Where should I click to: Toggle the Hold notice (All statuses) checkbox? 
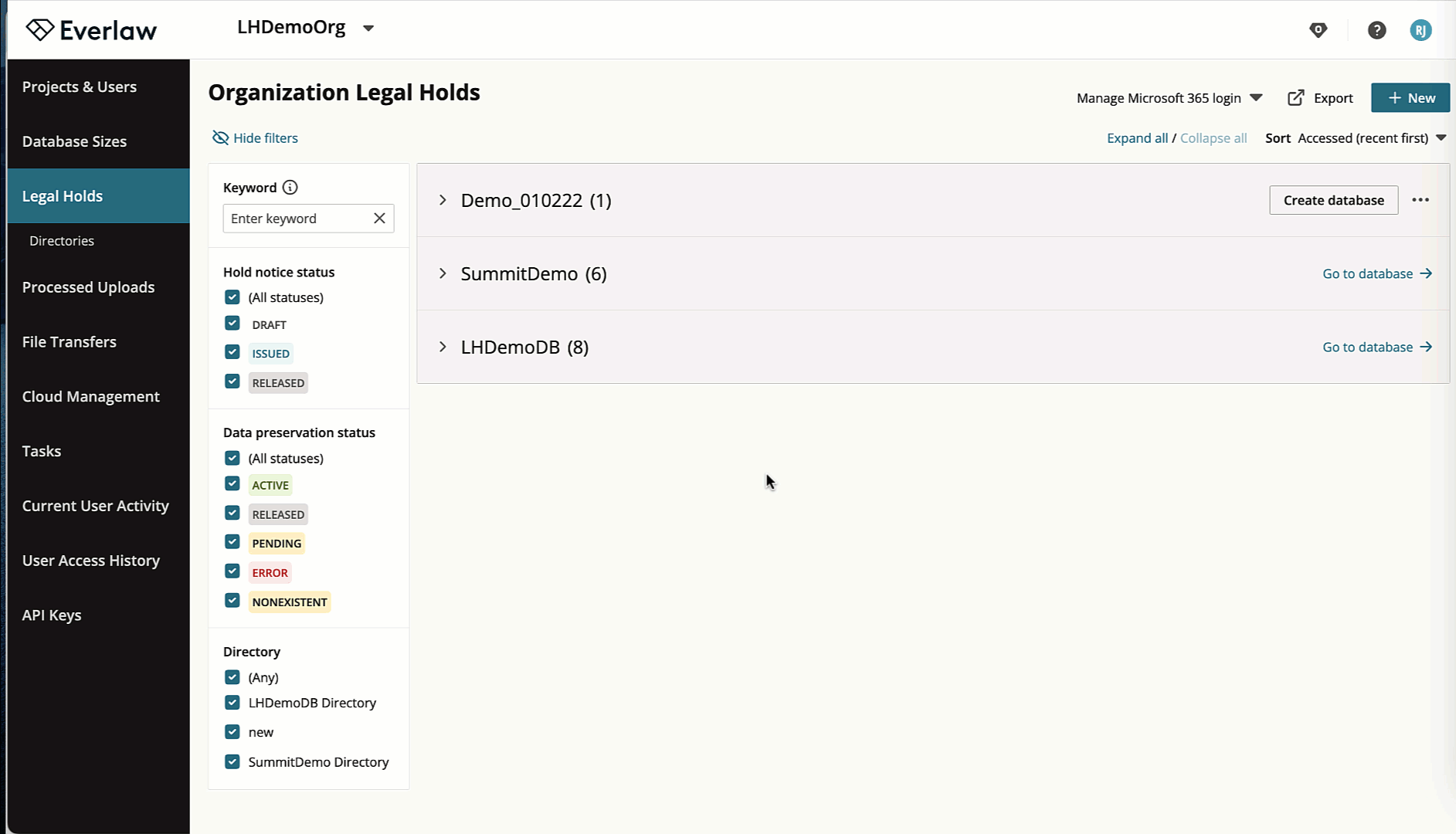[x=232, y=297]
